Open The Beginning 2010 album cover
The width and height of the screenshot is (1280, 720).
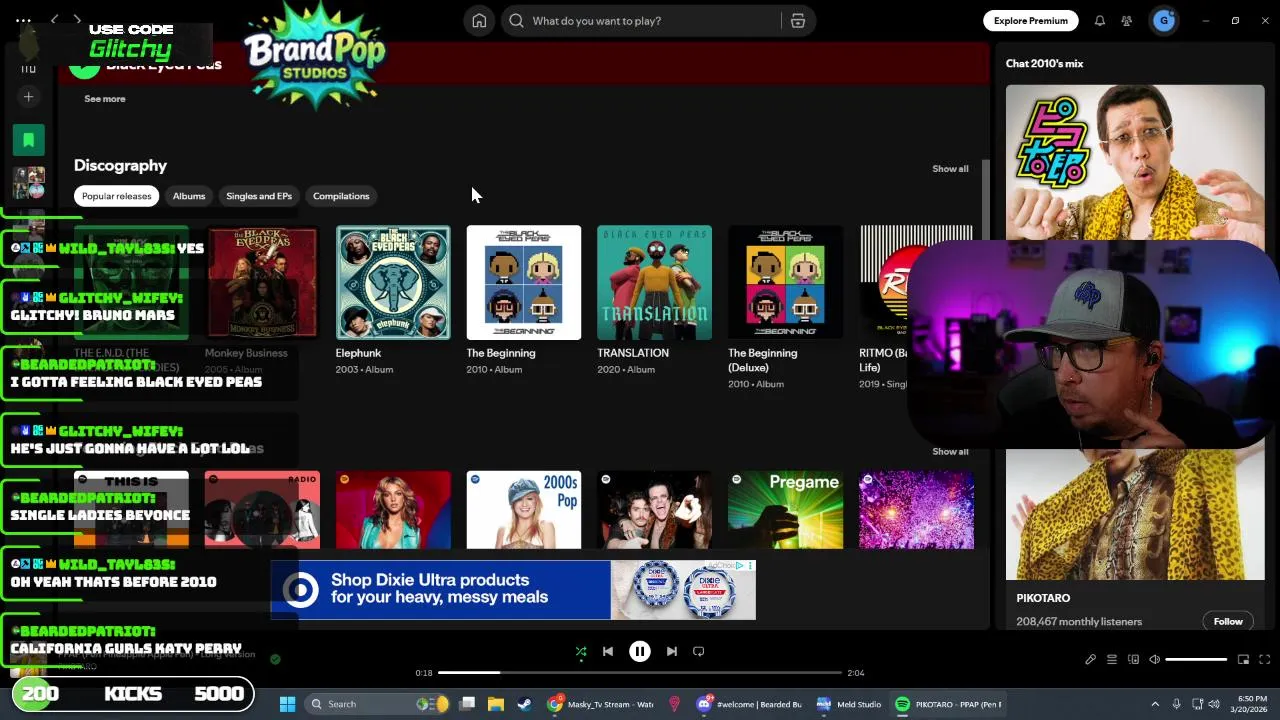point(524,283)
